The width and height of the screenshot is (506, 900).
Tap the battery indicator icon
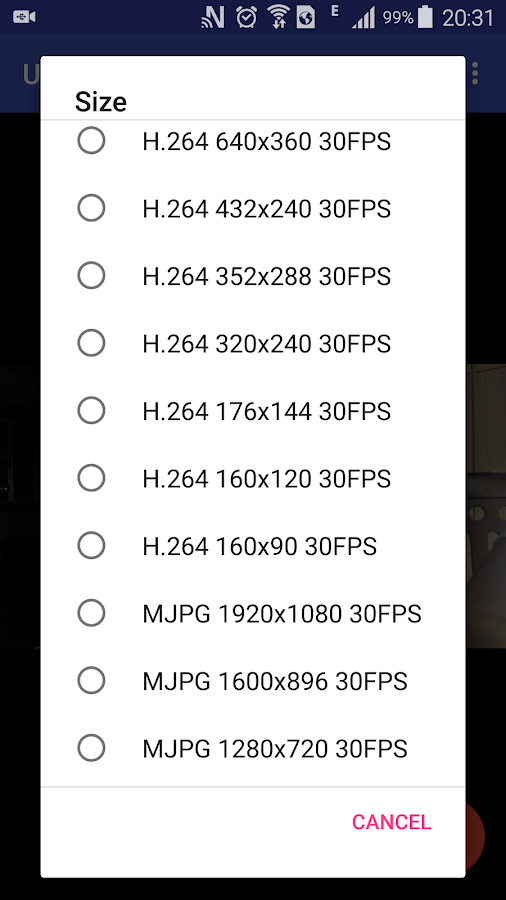click(425, 18)
